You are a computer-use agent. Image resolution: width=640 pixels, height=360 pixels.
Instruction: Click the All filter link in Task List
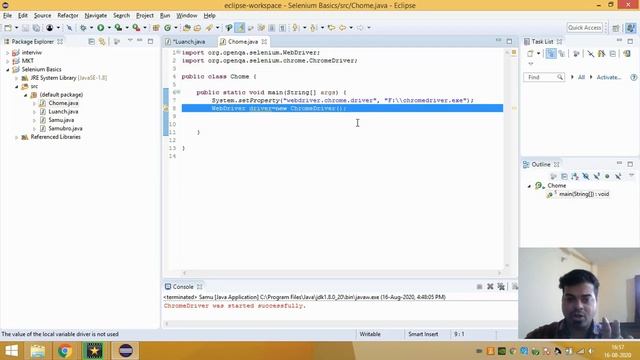tap(581, 77)
